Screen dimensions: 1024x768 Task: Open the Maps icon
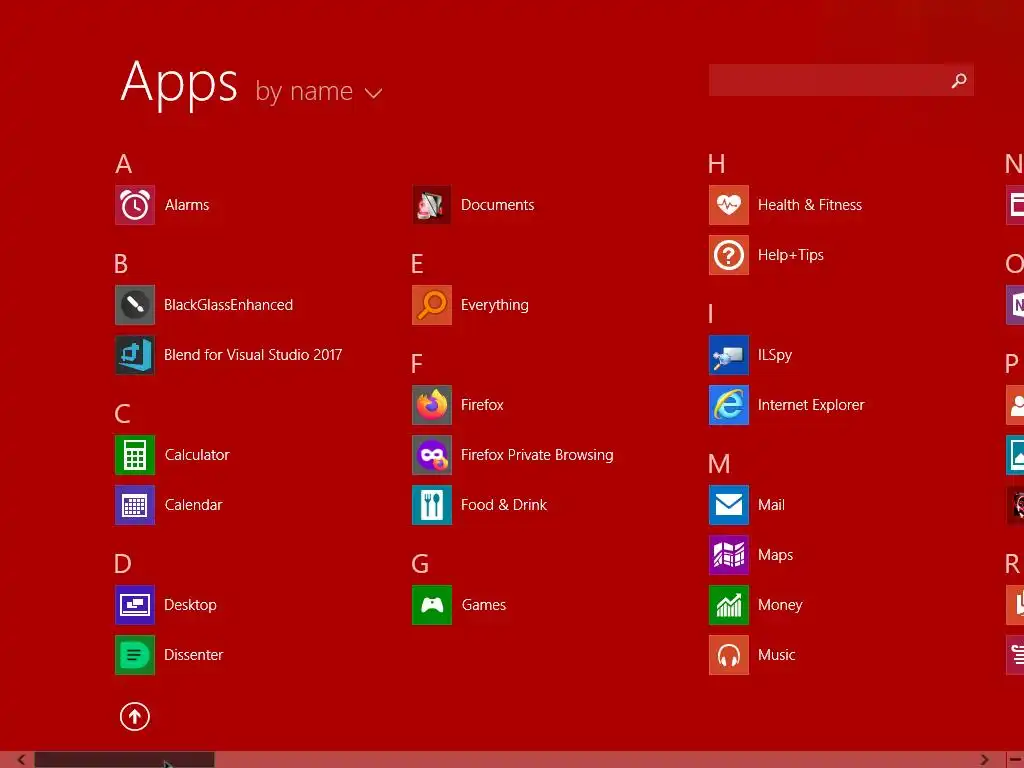[729, 554]
